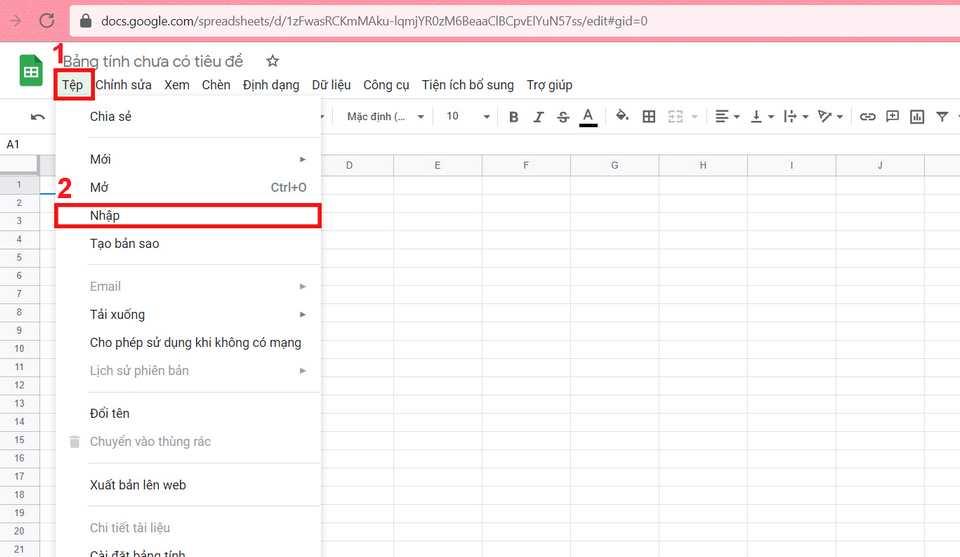The width and height of the screenshot is (960, 557).
Task: Expand the horizontal align dropdown
Action: 728,117
